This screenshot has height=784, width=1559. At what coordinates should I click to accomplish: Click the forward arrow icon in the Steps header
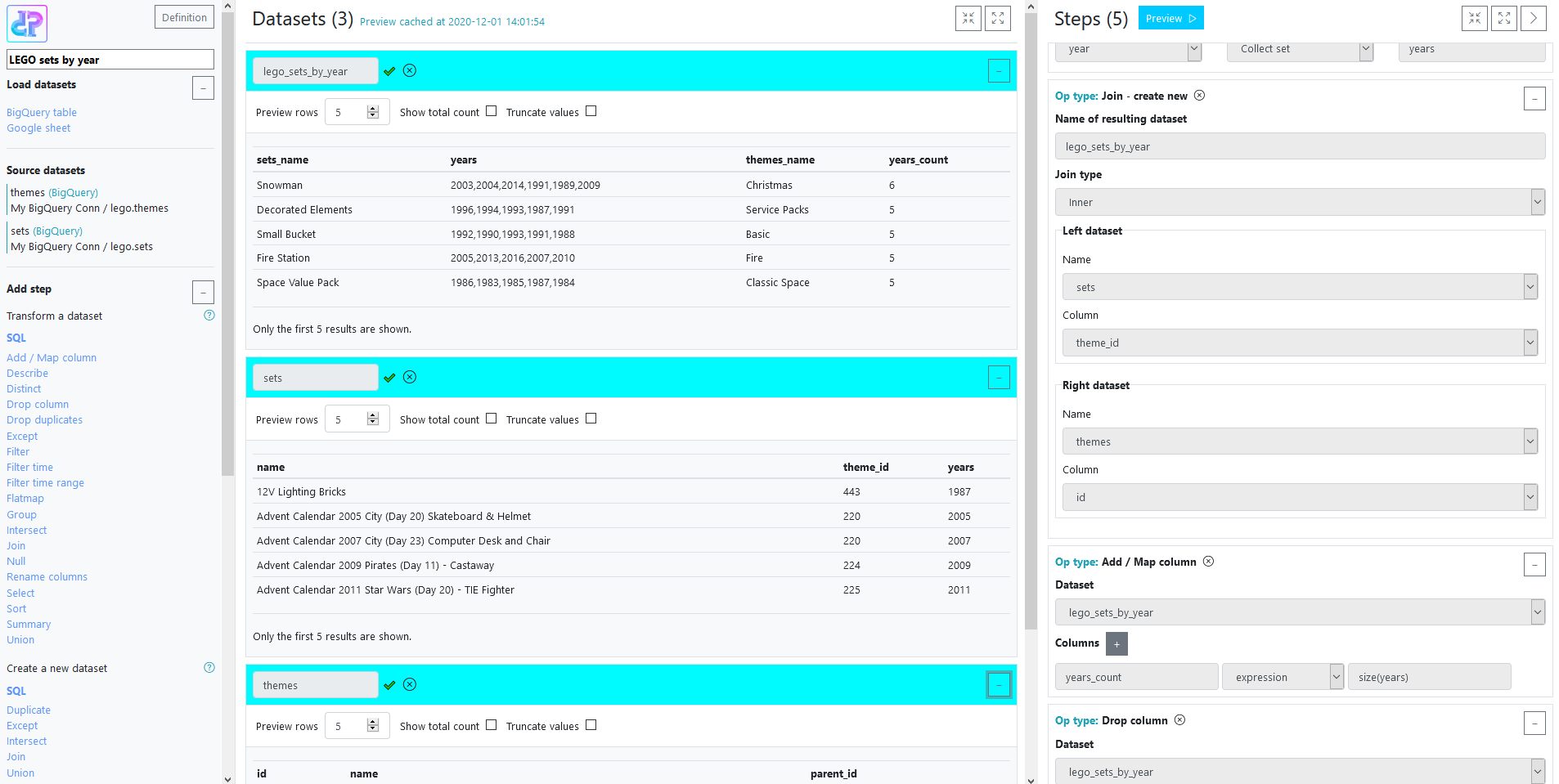coord(1534,17)
